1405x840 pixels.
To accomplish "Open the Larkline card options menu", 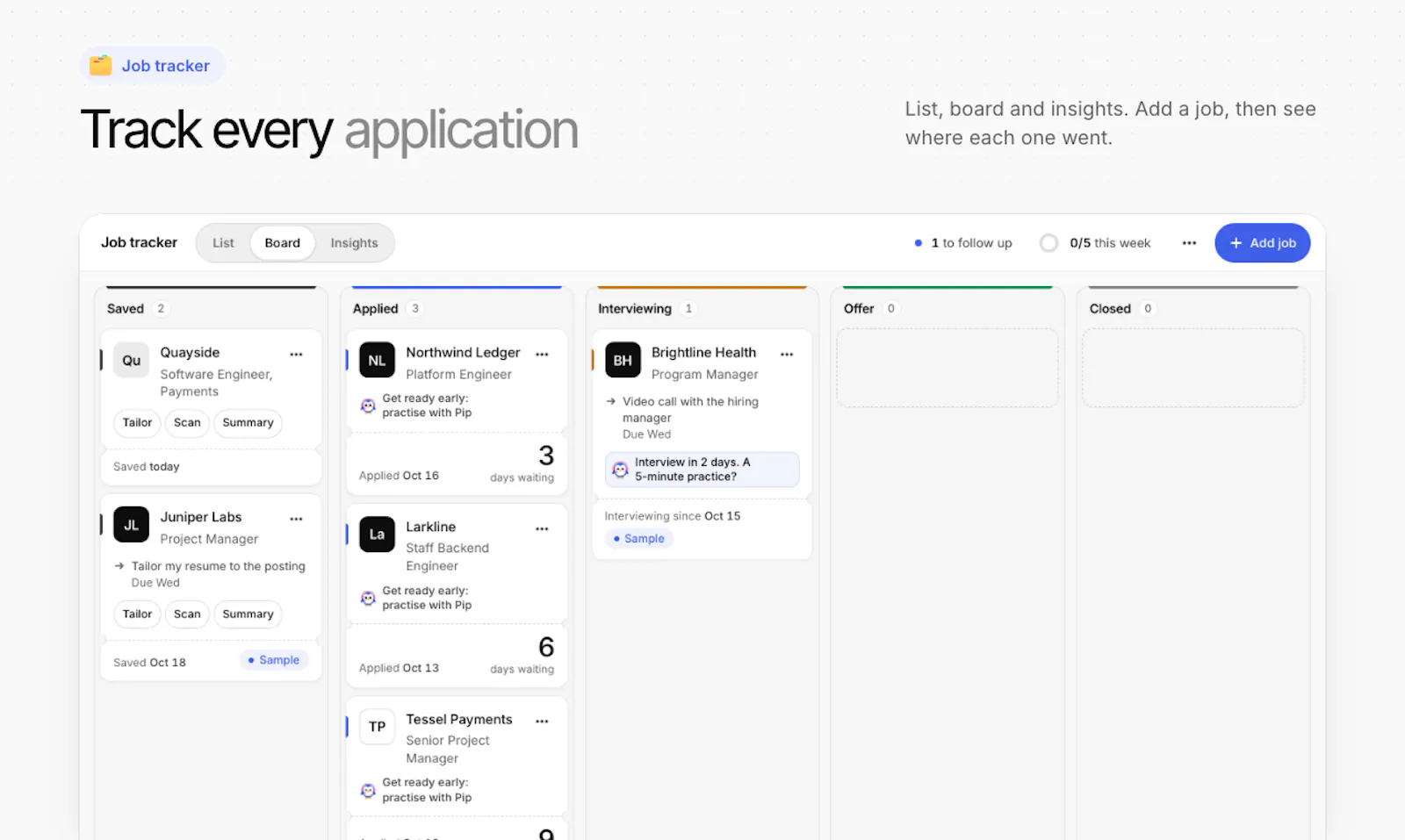I will click(x=542, y=528).
